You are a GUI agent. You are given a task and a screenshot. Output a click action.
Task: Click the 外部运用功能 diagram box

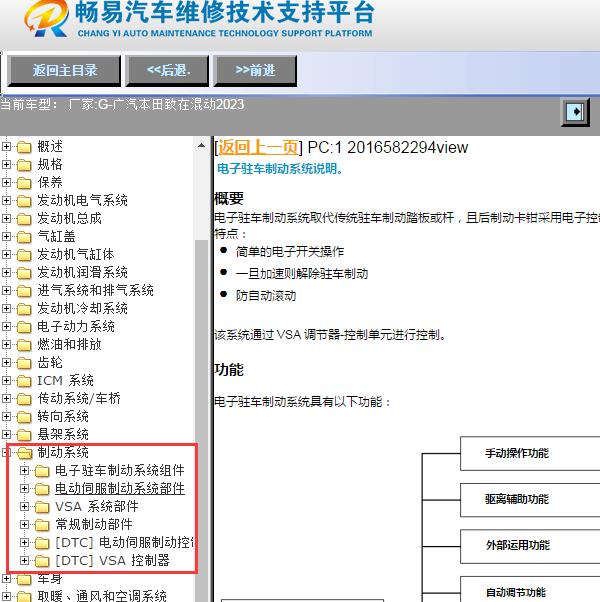coord(530,546)
